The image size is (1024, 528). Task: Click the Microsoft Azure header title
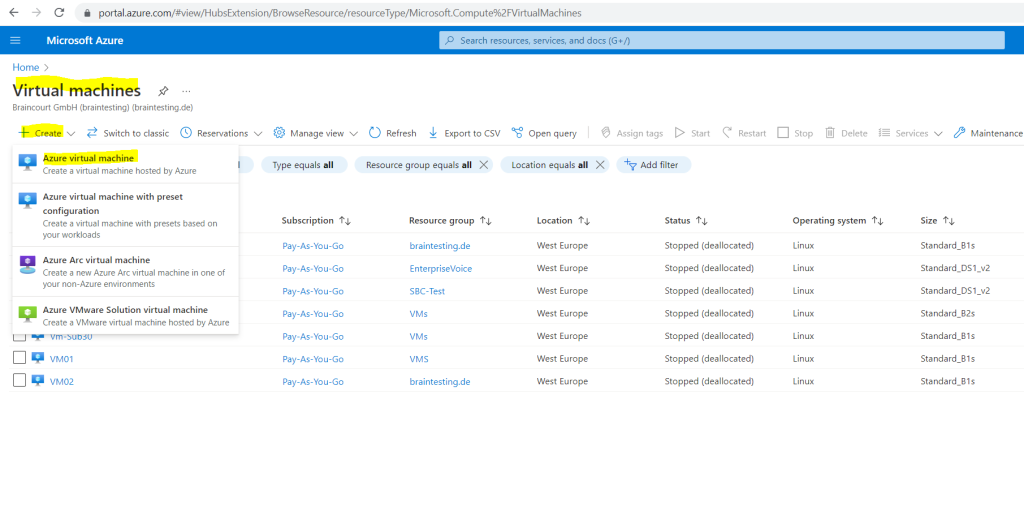tap(85, 41)
